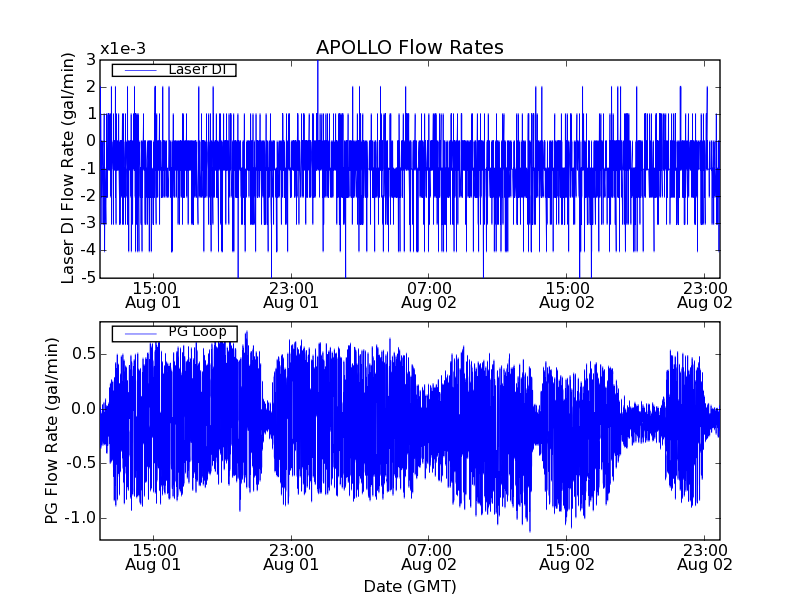Select the 0.5 y-axis tick on PG plot
The width and height of the screenshot is (800, 600).
pos(83,354)
